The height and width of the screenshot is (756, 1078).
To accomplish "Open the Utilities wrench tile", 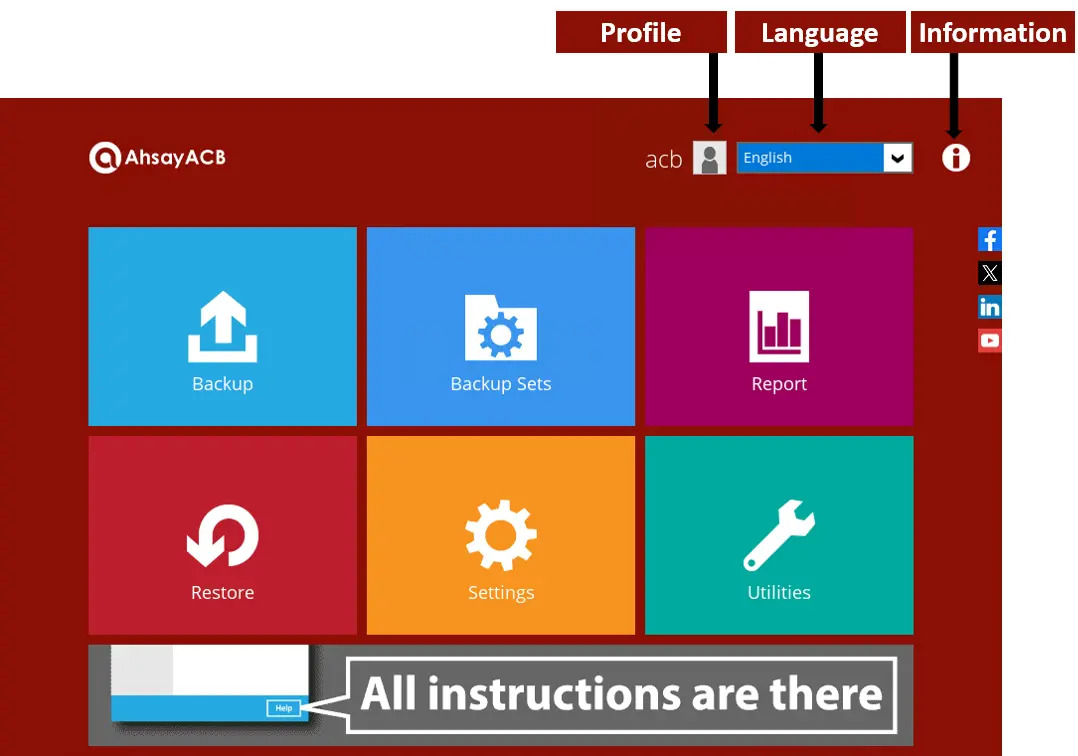I will 778,535.
